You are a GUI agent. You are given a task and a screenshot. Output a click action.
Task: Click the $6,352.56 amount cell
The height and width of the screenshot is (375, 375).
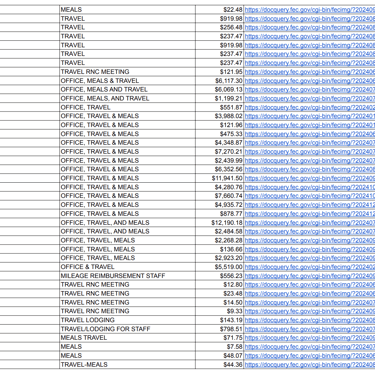(220, 169)
